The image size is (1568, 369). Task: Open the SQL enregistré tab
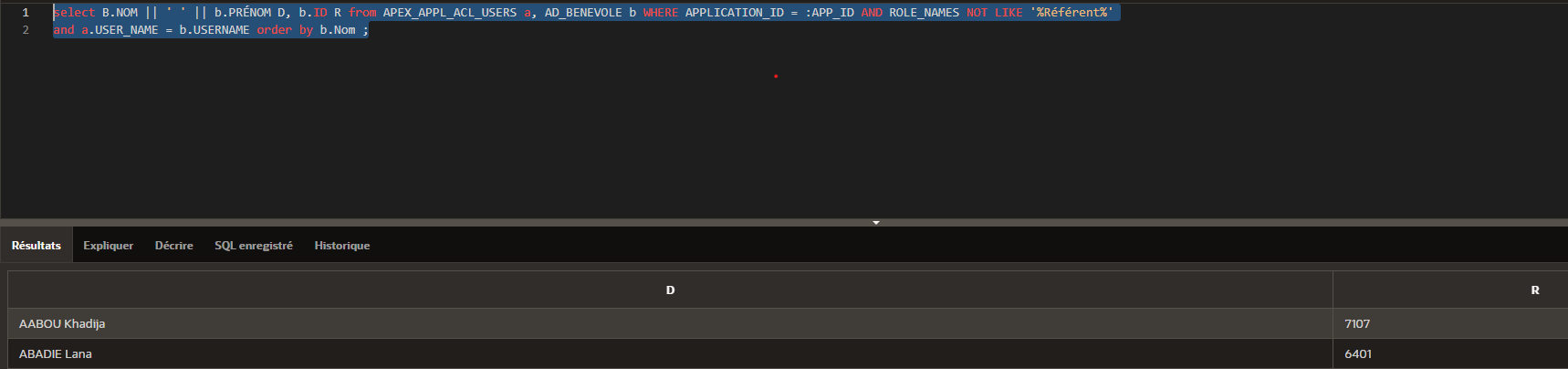point(254,246)
